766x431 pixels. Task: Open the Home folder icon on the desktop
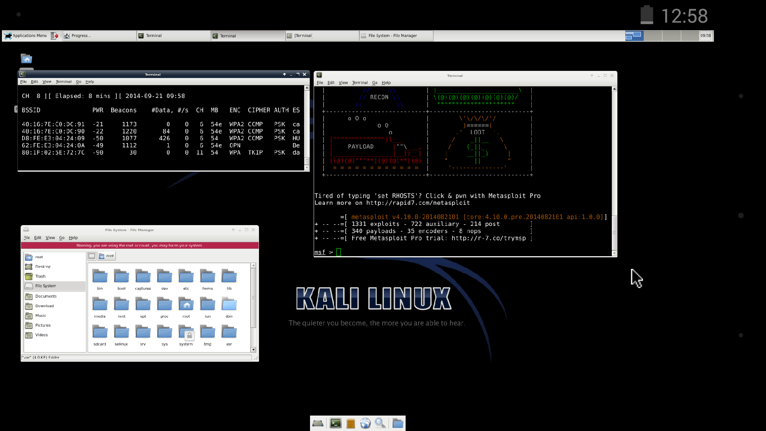click(x=26, y=59)
